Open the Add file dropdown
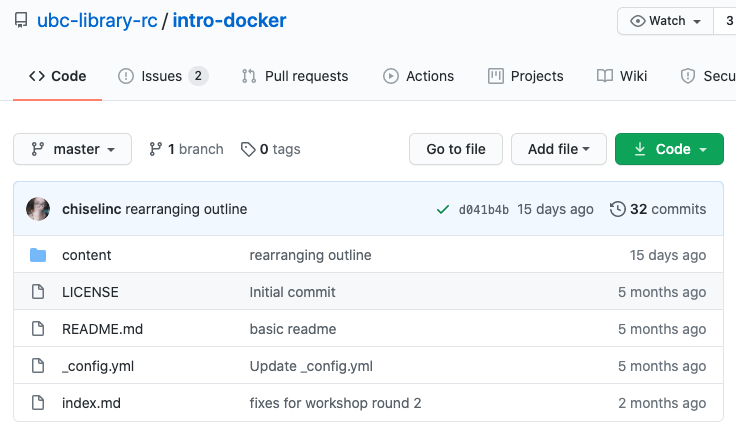736x434 pixels. (559, 149)
